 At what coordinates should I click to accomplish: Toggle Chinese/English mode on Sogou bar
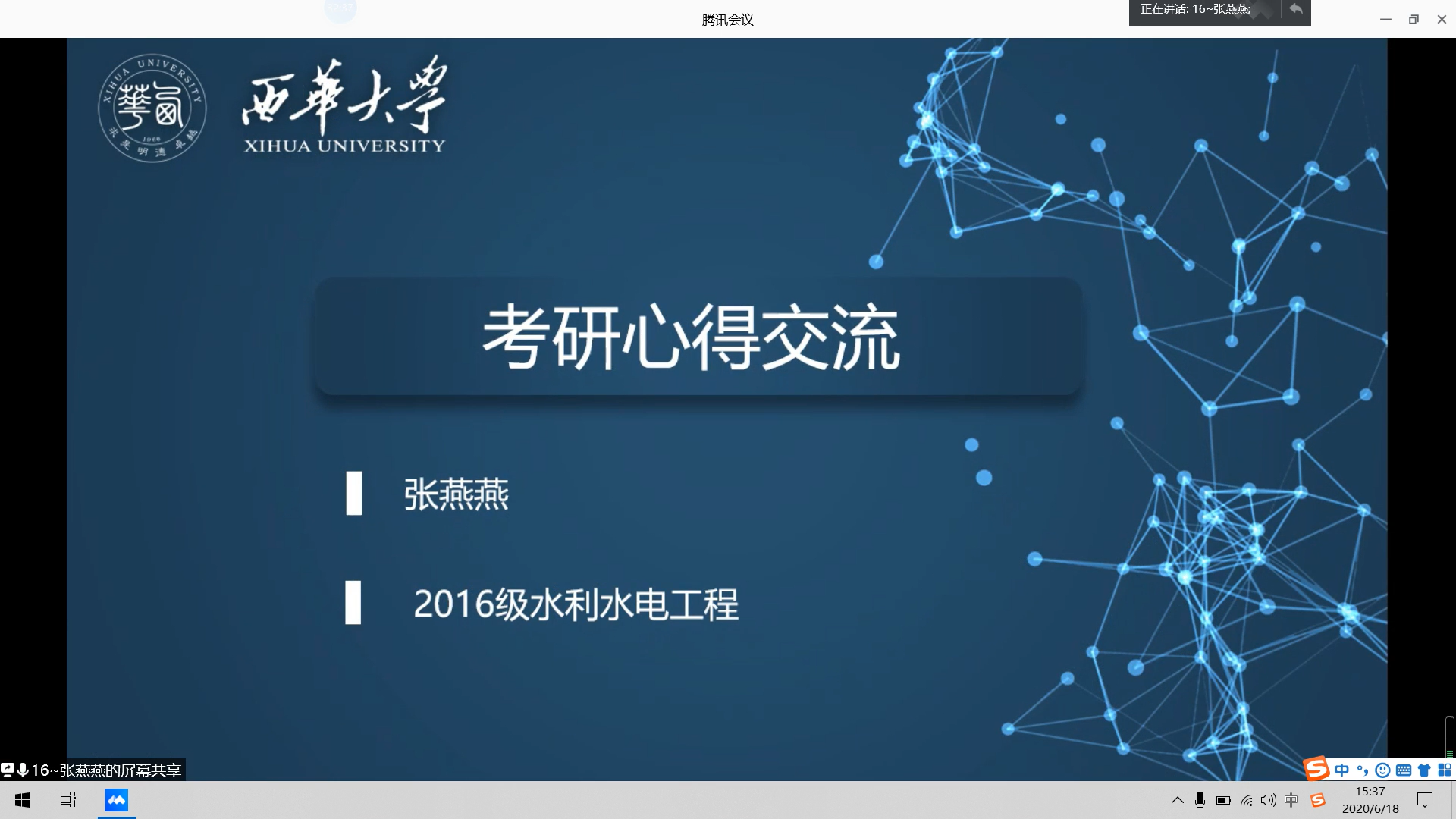1341,770
